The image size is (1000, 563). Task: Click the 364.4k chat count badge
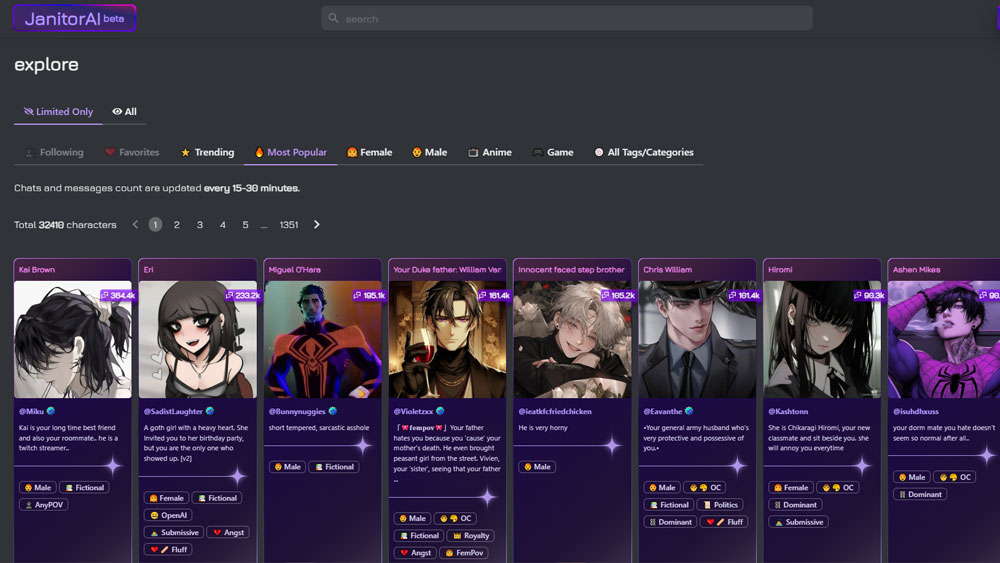pyautogui.click(x=118, y=295)
